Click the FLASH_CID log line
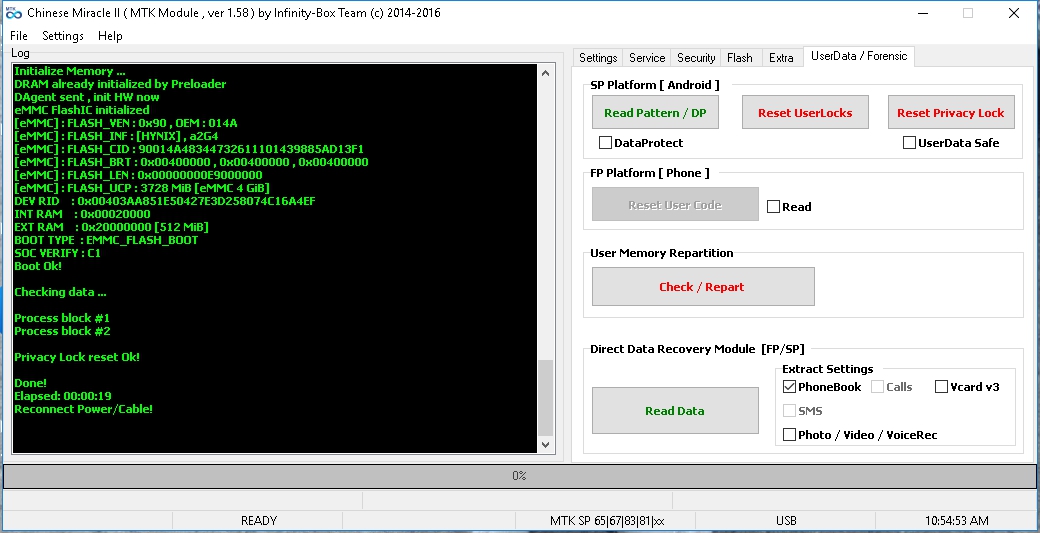1040x533 pixels. [189, 149]
